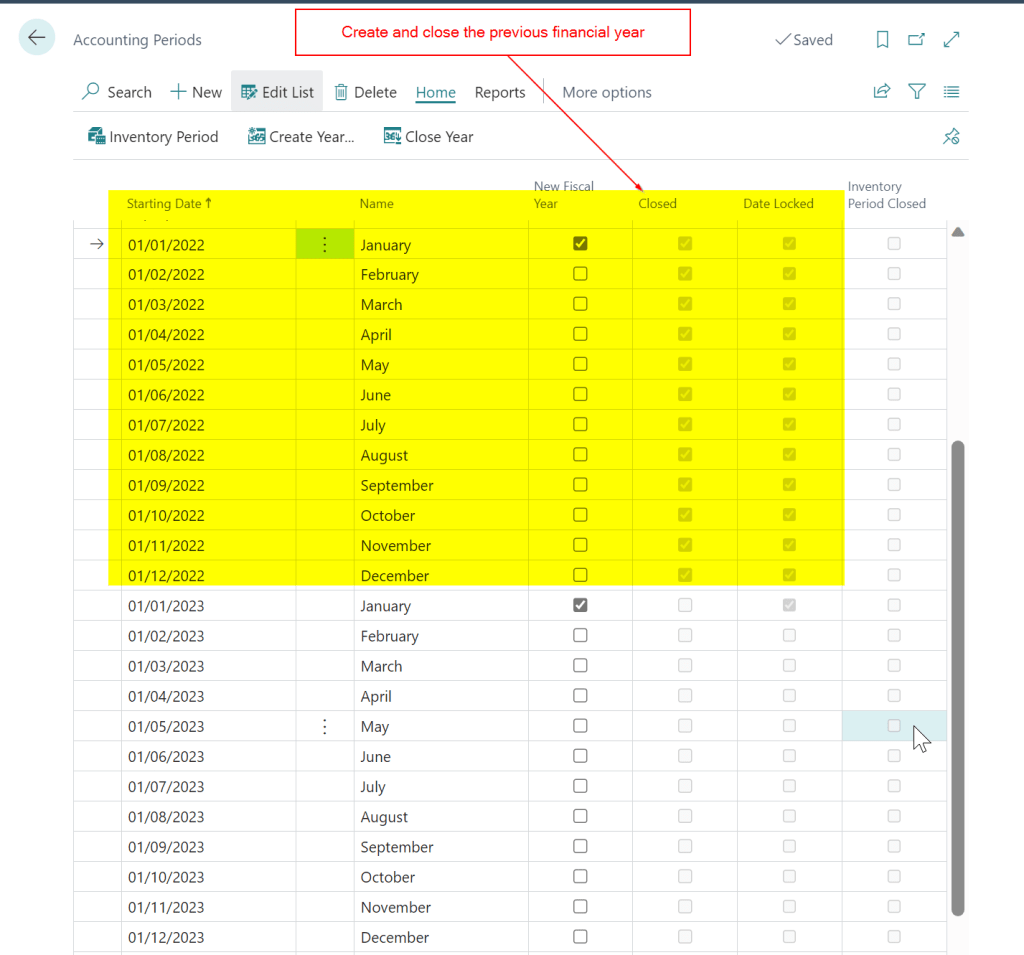Click Create Year button
The height and width of the screenshot is (955, 1024).
coord(301,137)
